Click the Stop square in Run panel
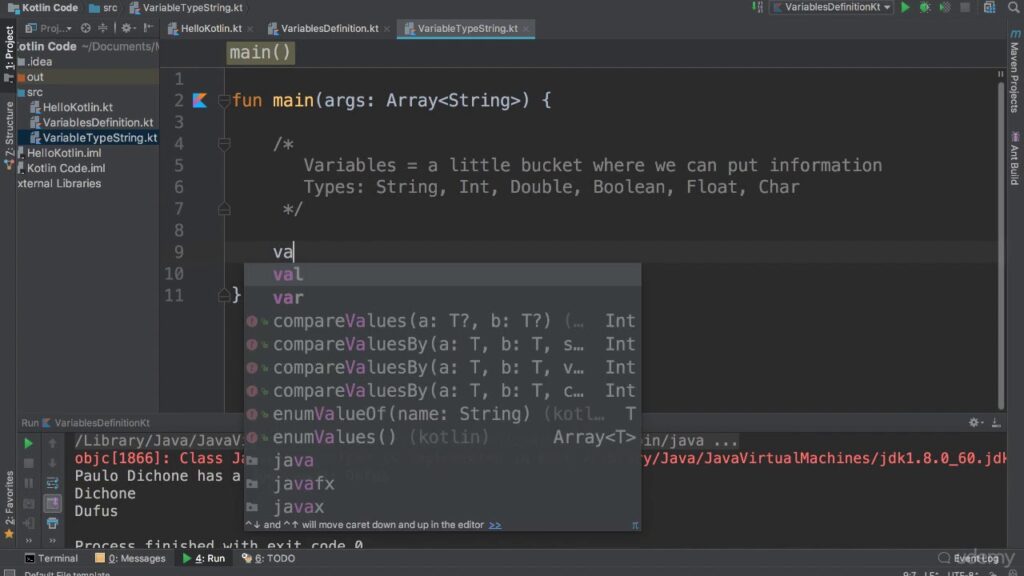The height and width of the screenshot is (576, 1024). pos(28,464)
